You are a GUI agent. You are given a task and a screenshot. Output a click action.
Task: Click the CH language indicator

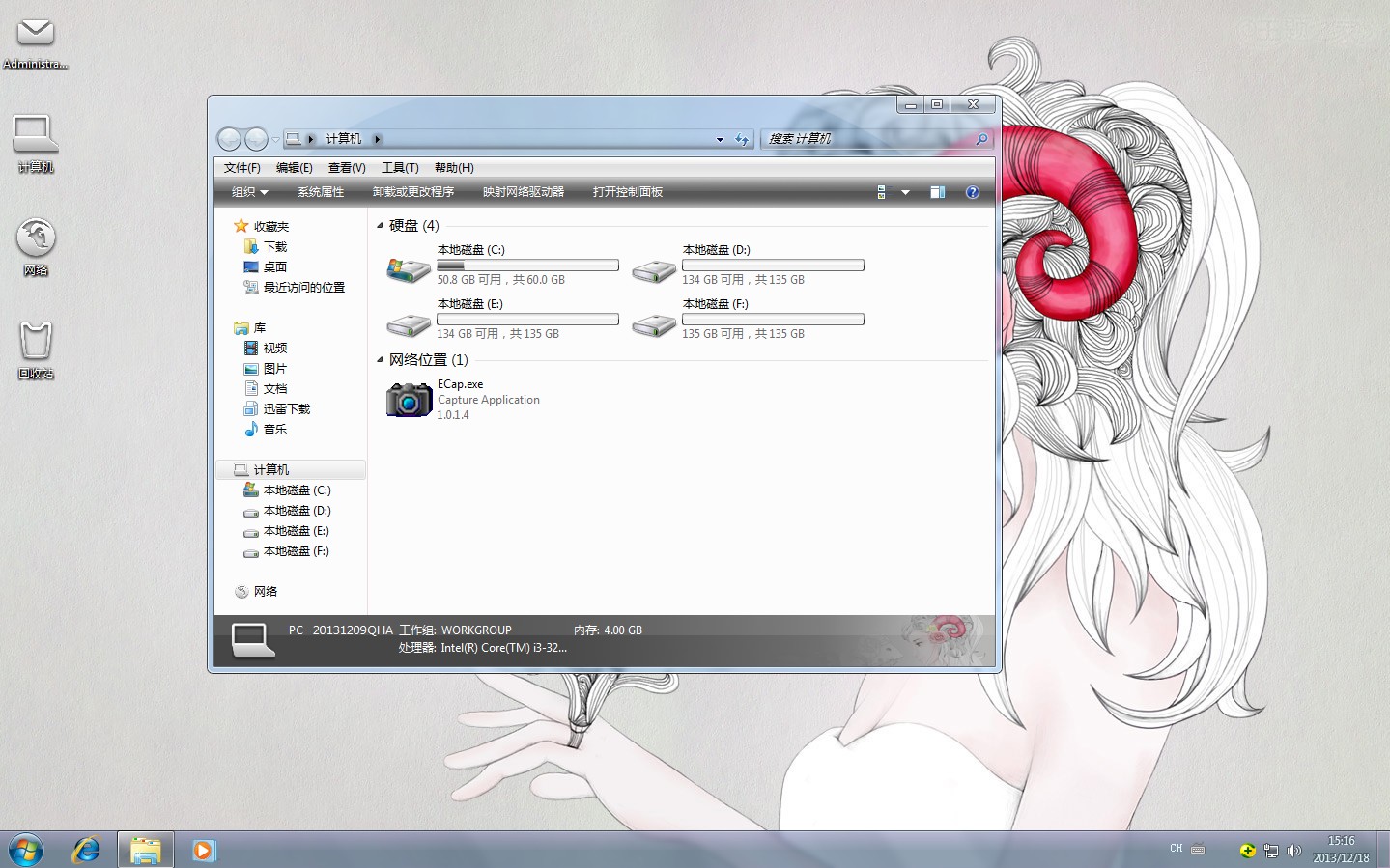(1176, 849)
